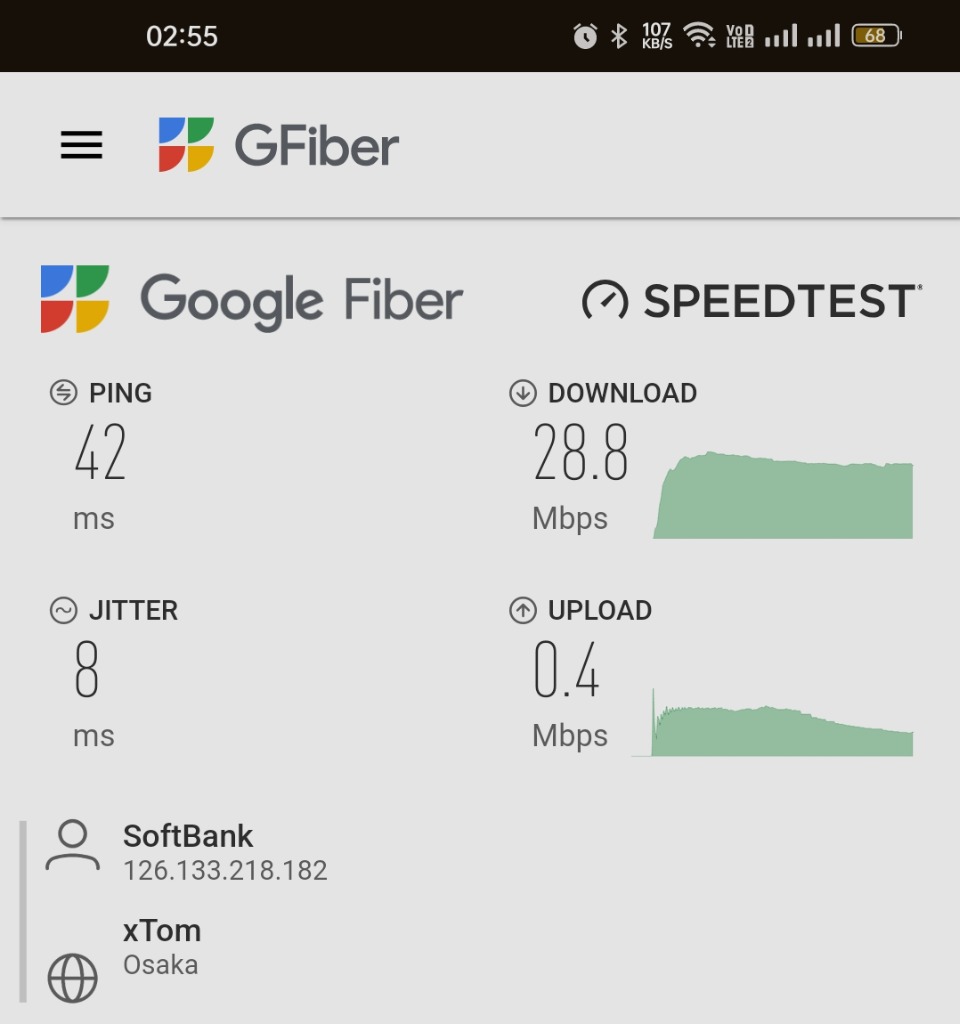The height and width of the screenshot is (1024, 960).
Task: Tap the IP address 126.133.218.182
Action: click(225, 871)
